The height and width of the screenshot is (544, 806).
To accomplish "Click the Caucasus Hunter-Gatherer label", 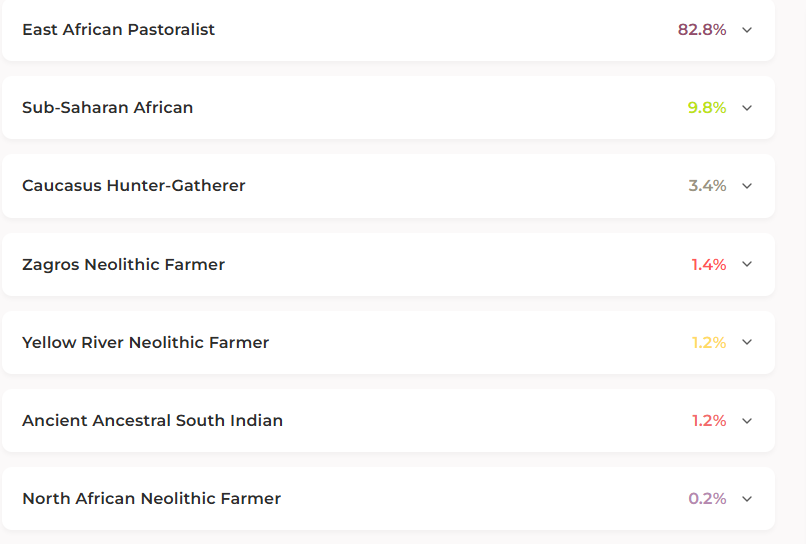I will tap(133, 186).
